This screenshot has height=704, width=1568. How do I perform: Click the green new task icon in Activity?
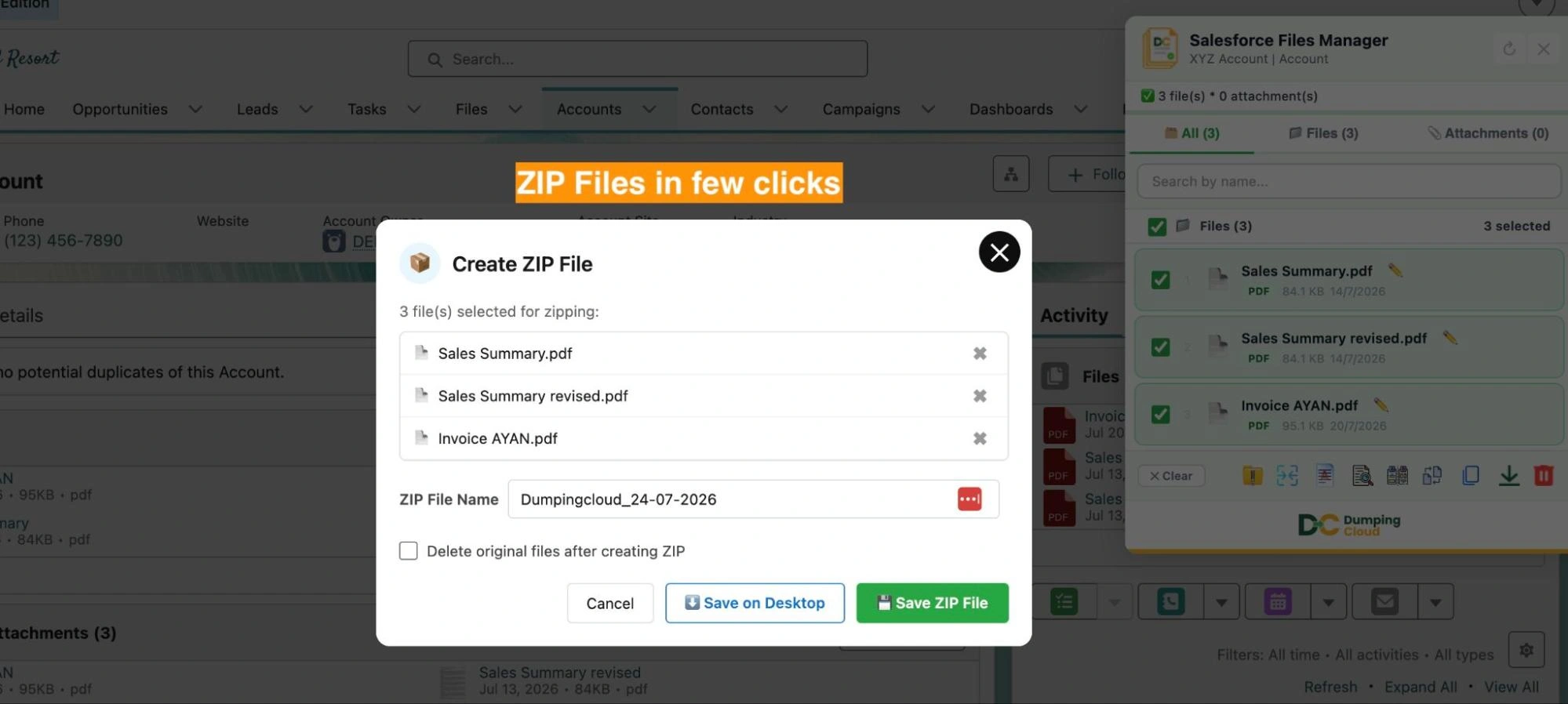[1064, 602]
